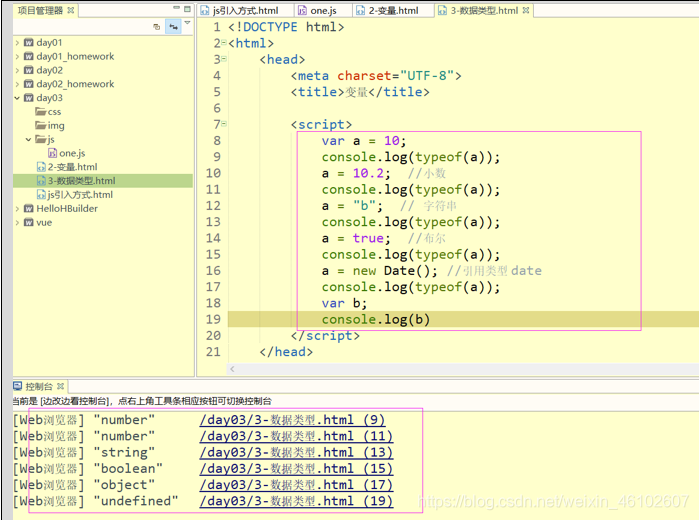Click the img folder icon
This screenshot has height=520, width=699.
41,125
